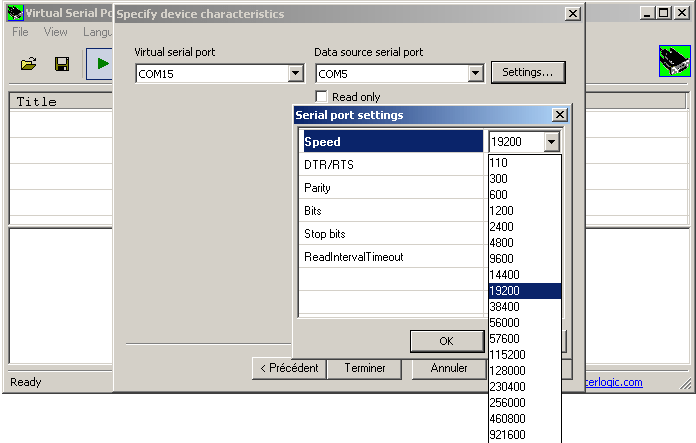
Task: Choose 460800 baud in speed list
Action: 525,419
